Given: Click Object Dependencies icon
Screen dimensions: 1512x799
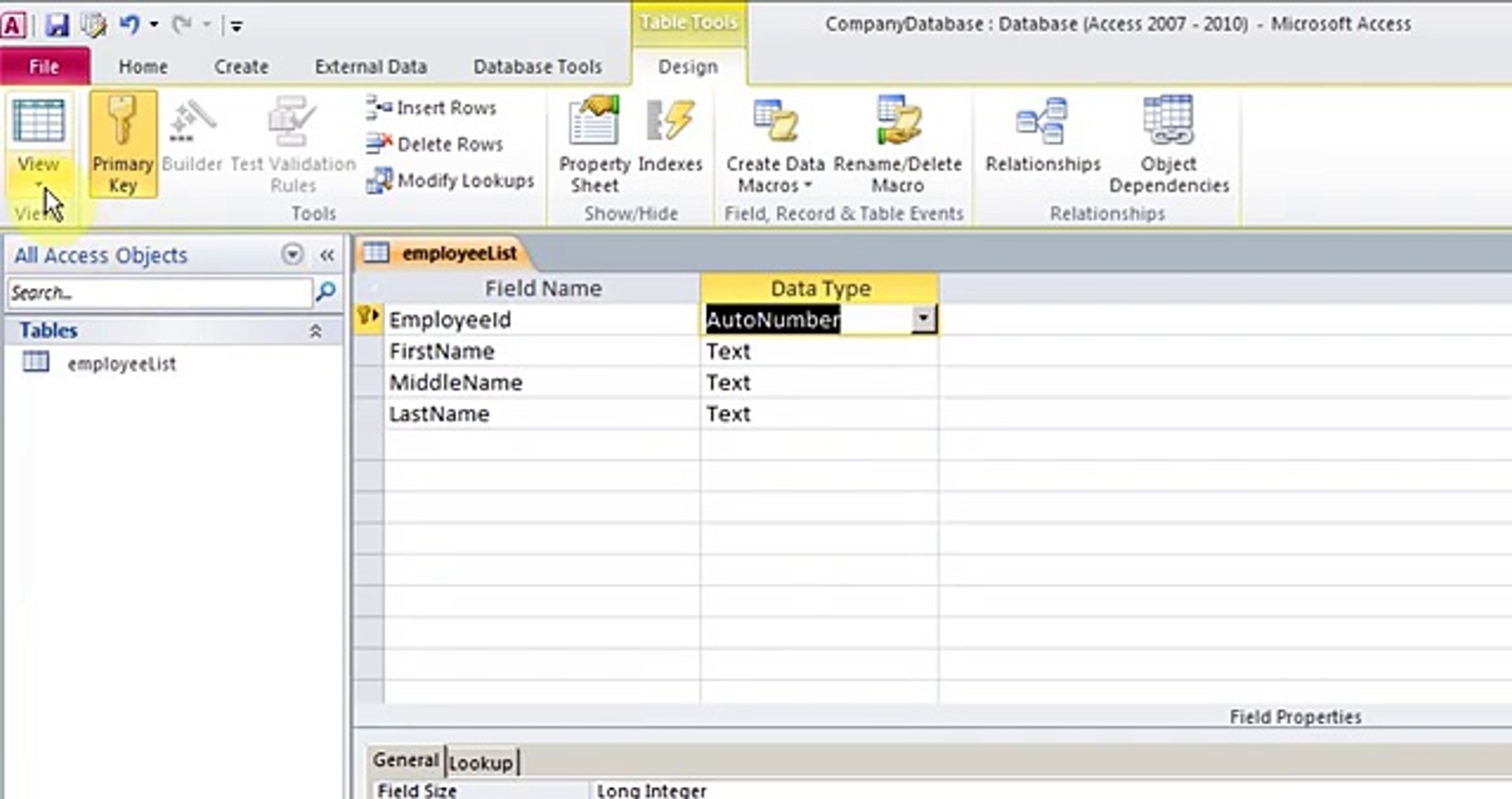Looking at the screenshot, I should tap(1168, 120).
